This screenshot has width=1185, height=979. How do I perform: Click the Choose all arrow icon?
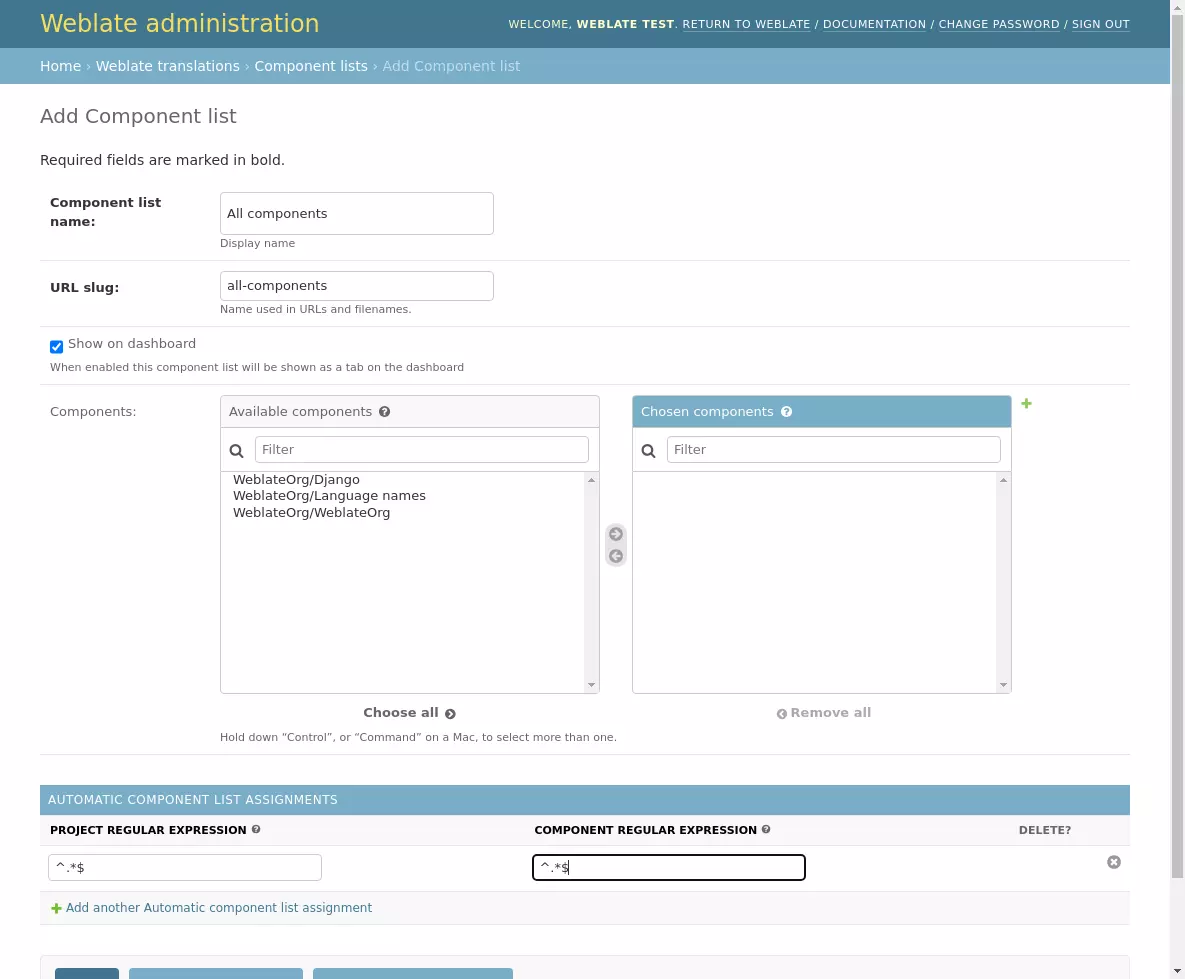[450, 714]
